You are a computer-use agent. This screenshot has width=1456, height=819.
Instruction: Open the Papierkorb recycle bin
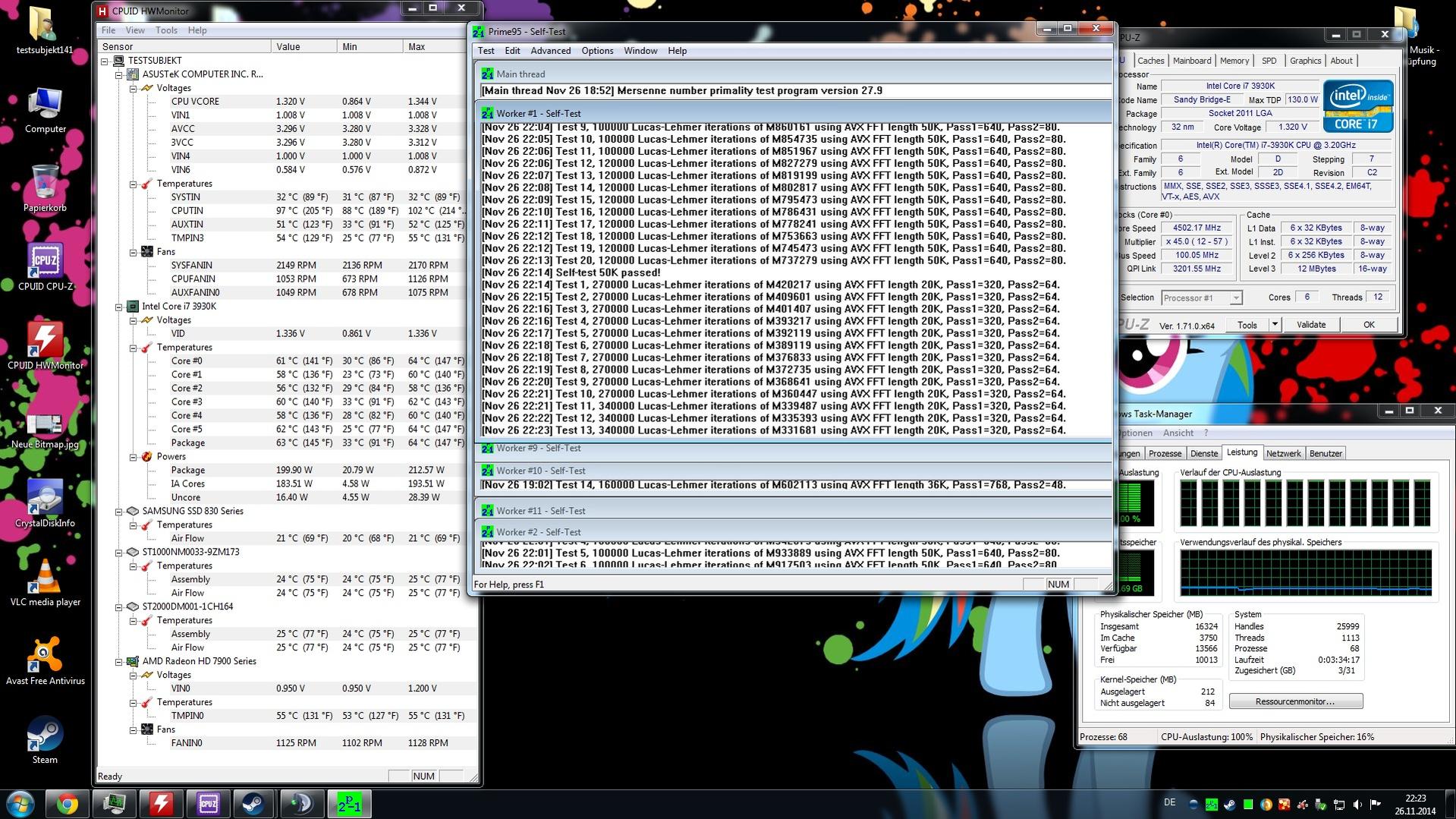pos(45,189)
